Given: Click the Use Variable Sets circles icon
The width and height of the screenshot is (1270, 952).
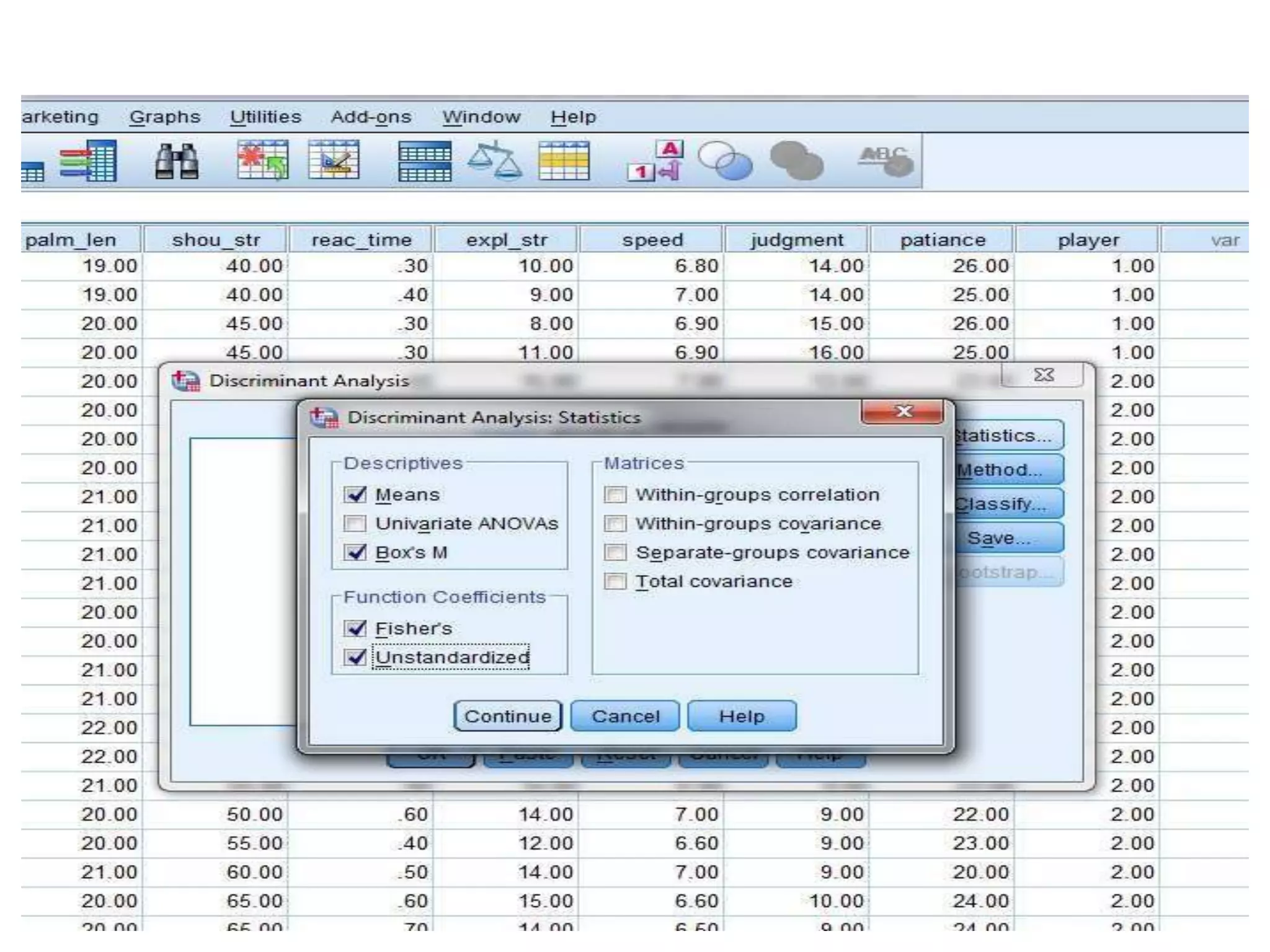Looking at the screenshot, I should (x=725, y=161).
